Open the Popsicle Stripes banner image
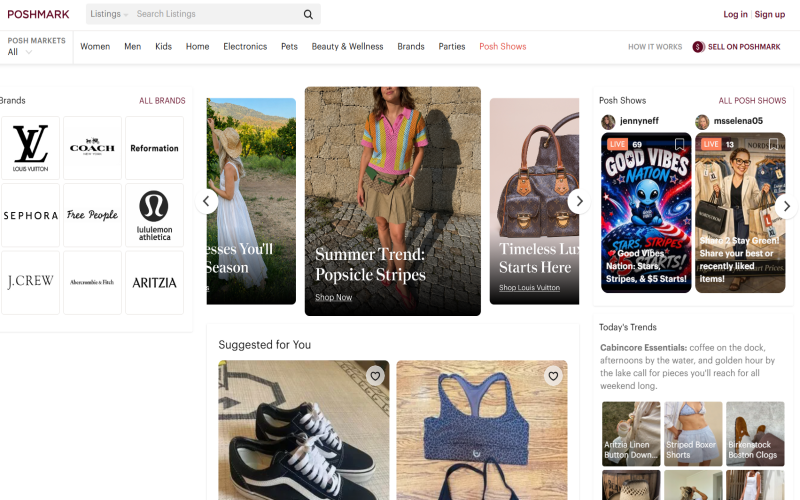This screenshot has width=800, height=500. coord(392,201)
